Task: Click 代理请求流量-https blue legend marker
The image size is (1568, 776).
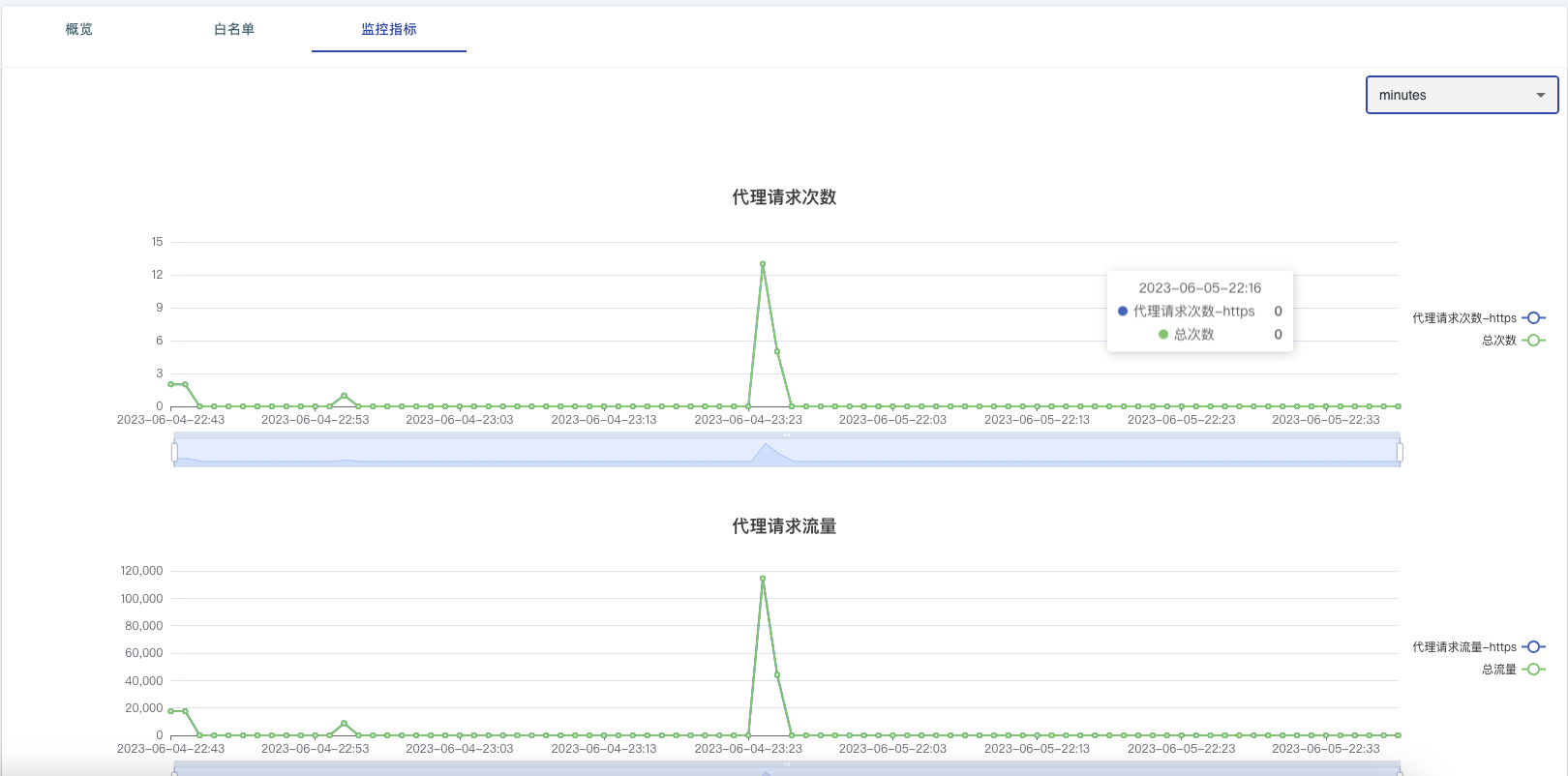Action: point(1534,646)
